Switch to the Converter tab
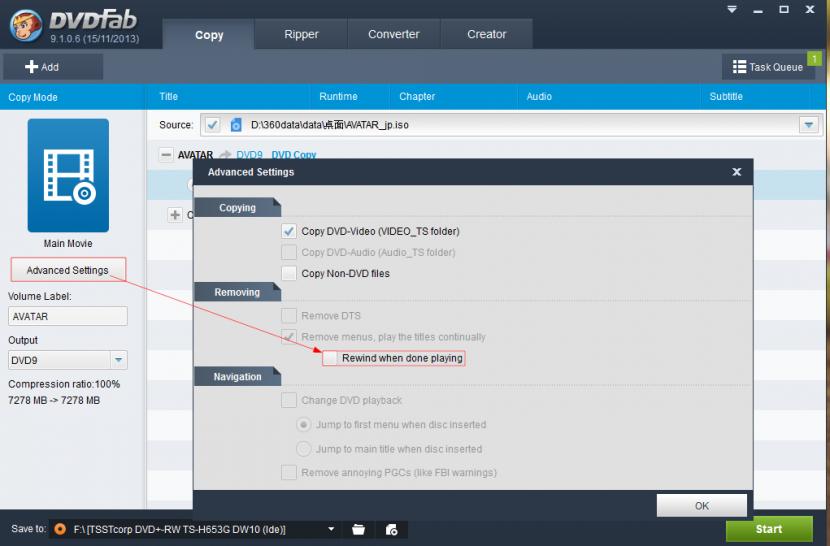Image resolution: width=830 pixels, height=546 pixels. tap(394, 34)
